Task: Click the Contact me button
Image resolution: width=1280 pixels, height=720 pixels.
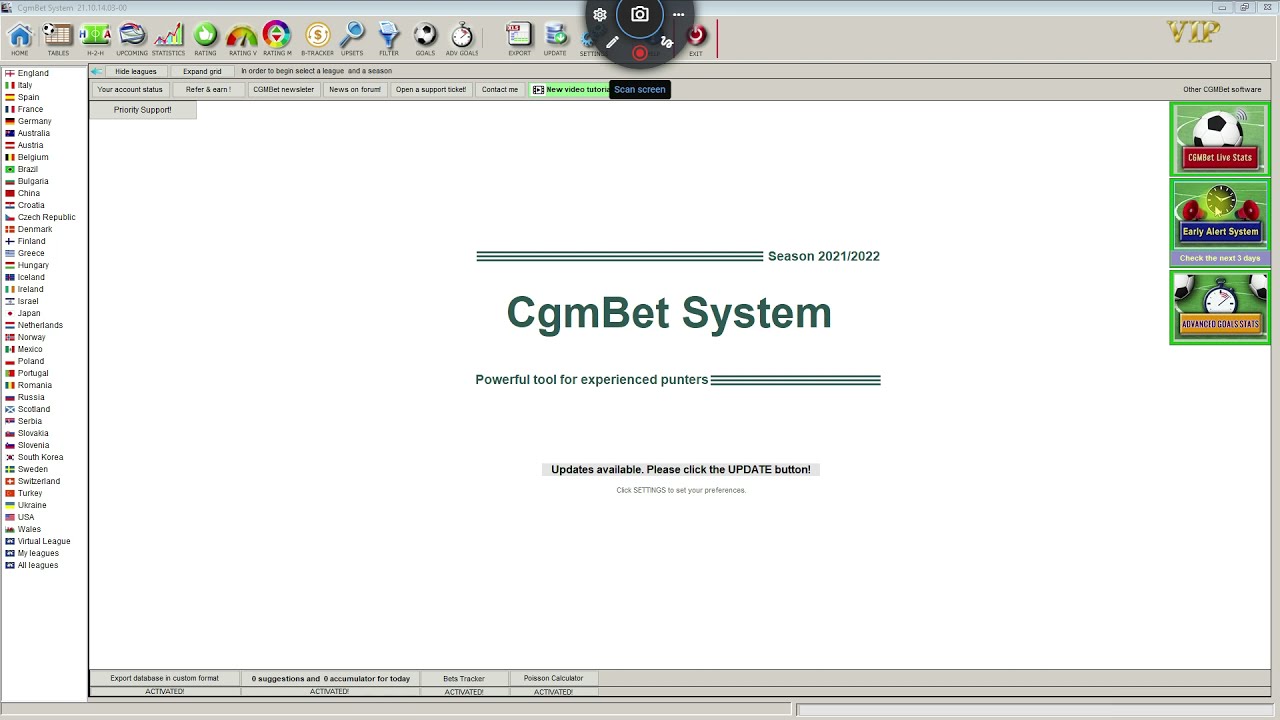Action: 500,89
